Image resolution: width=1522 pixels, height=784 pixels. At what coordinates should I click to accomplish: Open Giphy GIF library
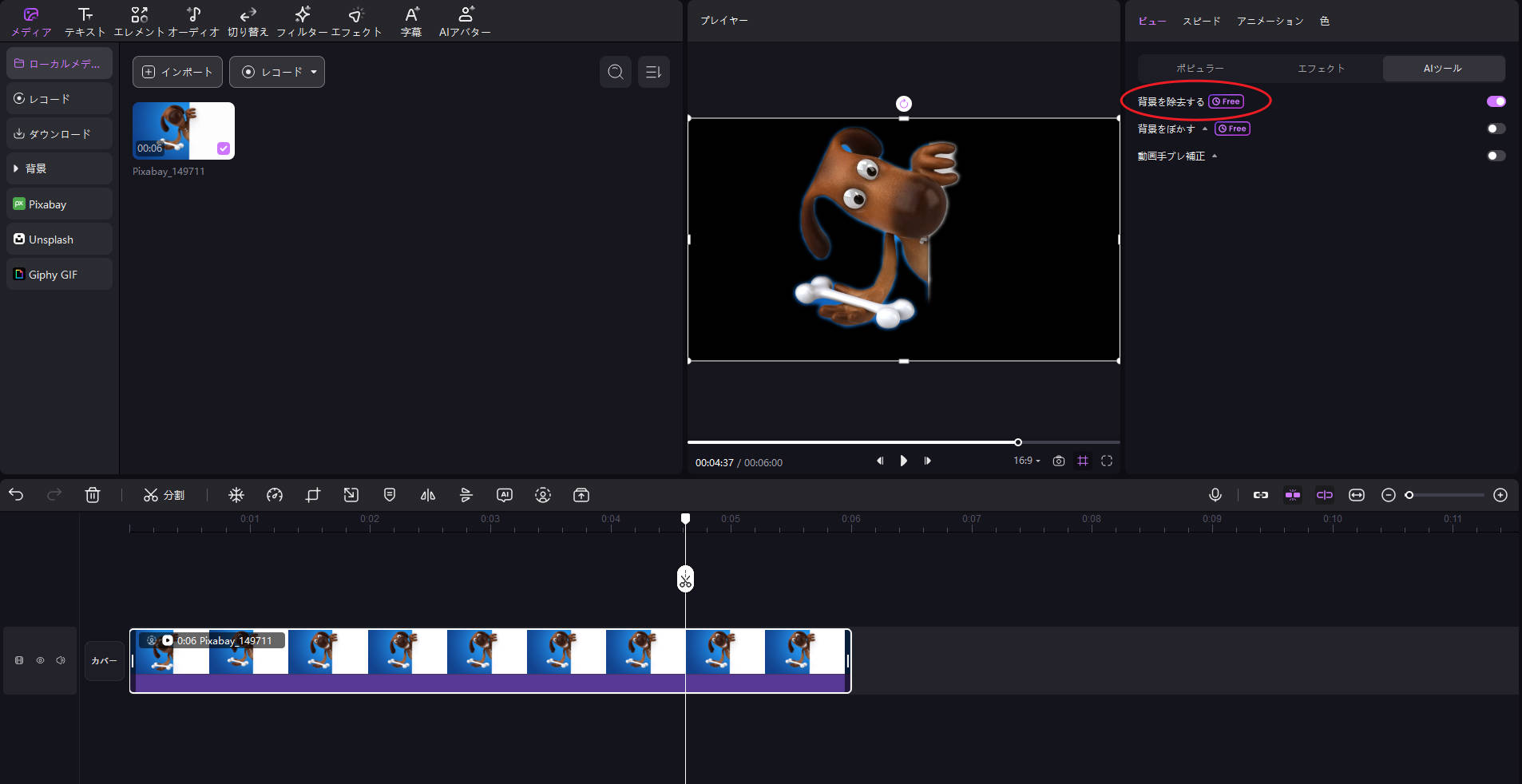tap(59, 274)
